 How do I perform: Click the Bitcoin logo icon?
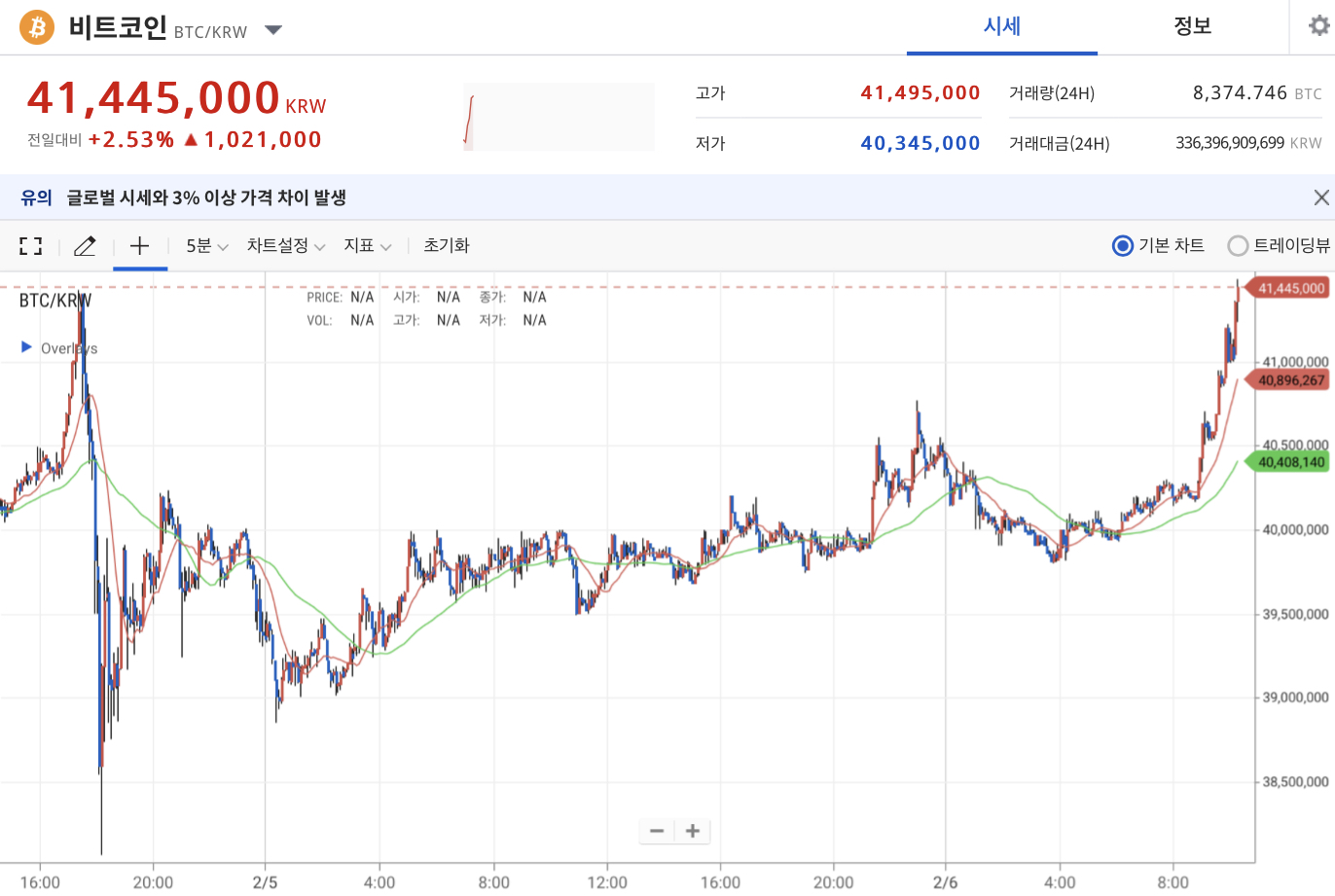point(38,27)
